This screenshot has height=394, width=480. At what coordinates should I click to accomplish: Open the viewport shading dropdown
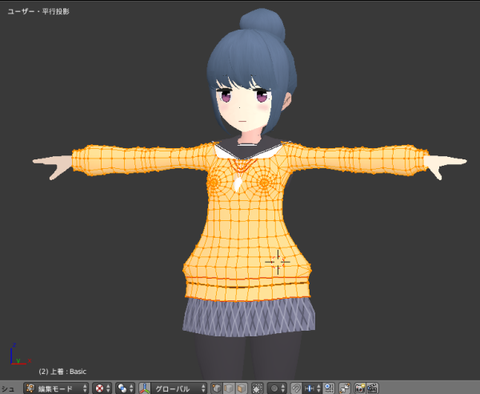[101, 388]
